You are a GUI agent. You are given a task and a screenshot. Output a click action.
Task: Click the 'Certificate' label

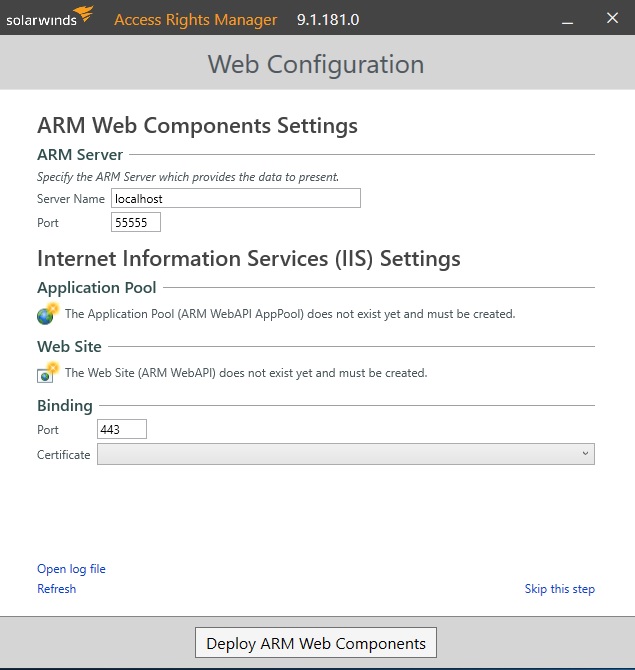(x=64, y=455)
